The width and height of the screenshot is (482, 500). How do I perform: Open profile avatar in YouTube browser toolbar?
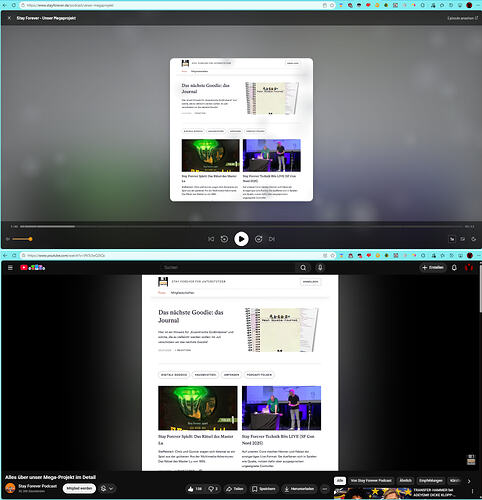click(x=470, y=255)
